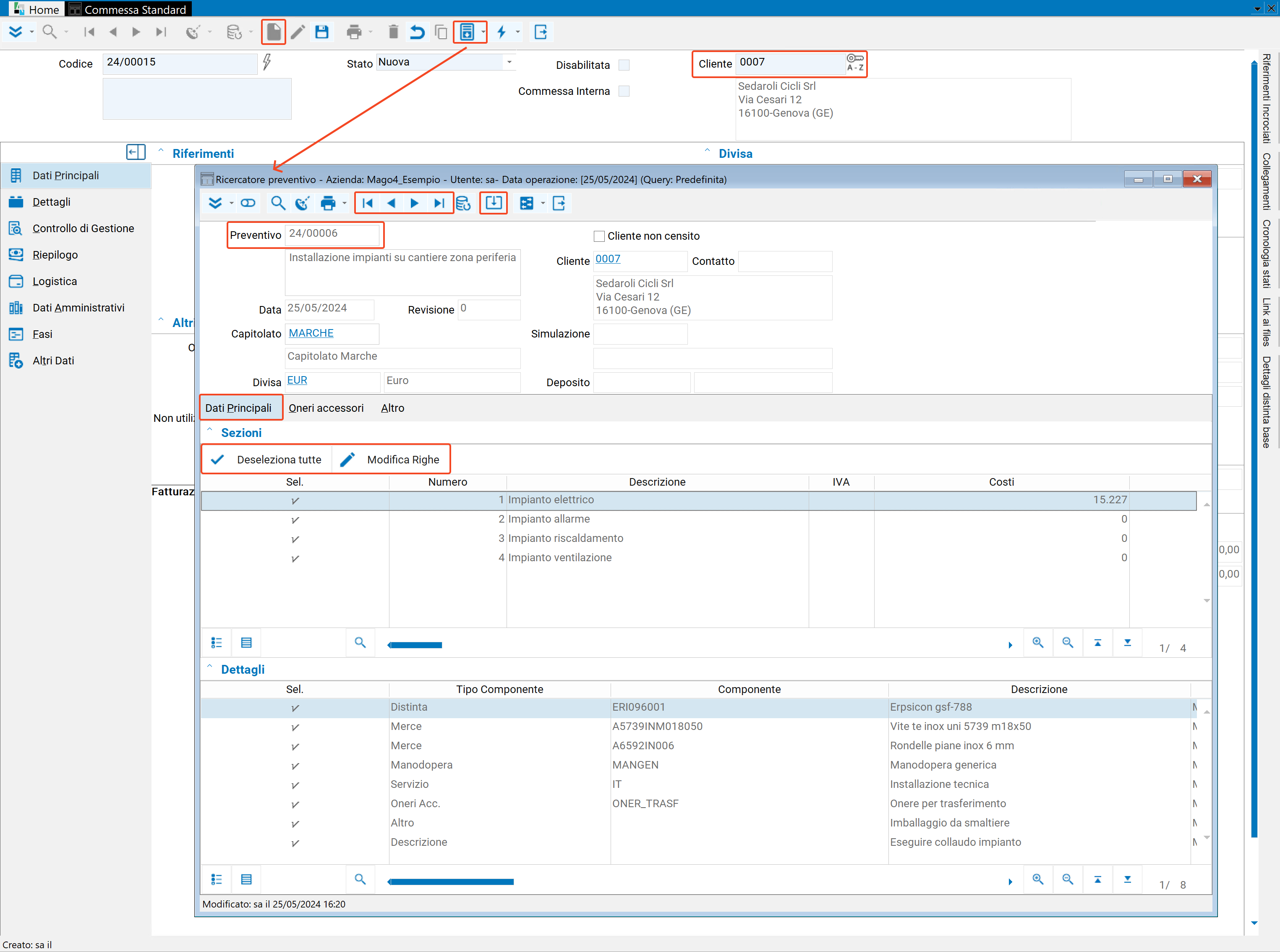Toggle selection of Impianto allarme row
Image resolution: width=1280 pixels, height=952 pixels.
295,520
